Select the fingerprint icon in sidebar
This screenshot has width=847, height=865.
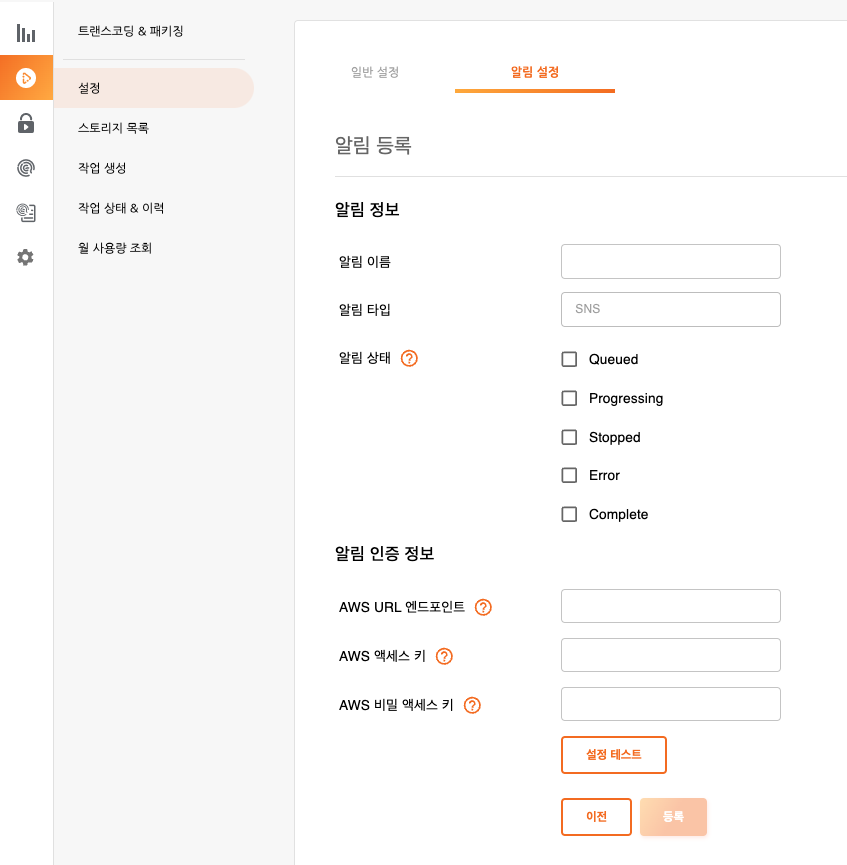tap(26, 168)
